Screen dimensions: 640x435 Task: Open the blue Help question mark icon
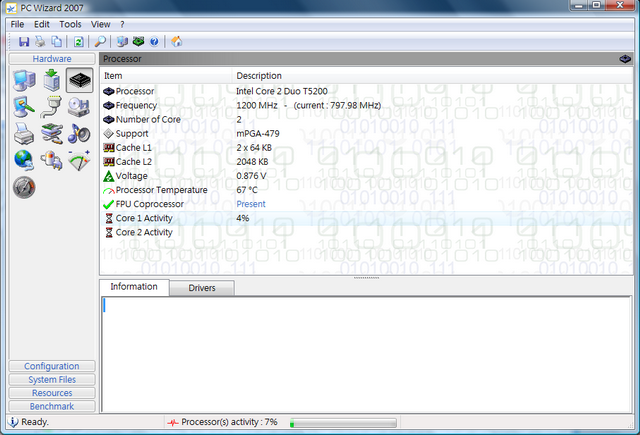(x=154, y=41)
